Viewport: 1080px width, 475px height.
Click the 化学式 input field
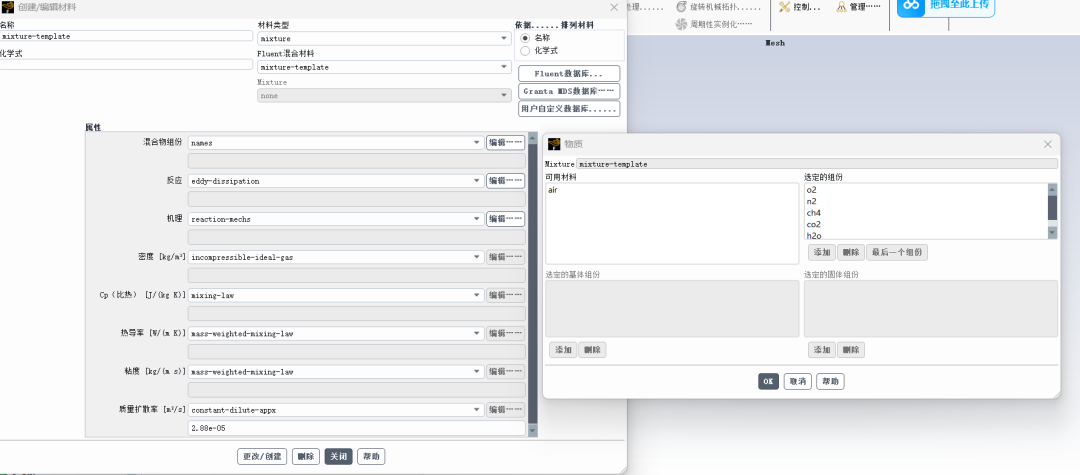tap(126, 64)
